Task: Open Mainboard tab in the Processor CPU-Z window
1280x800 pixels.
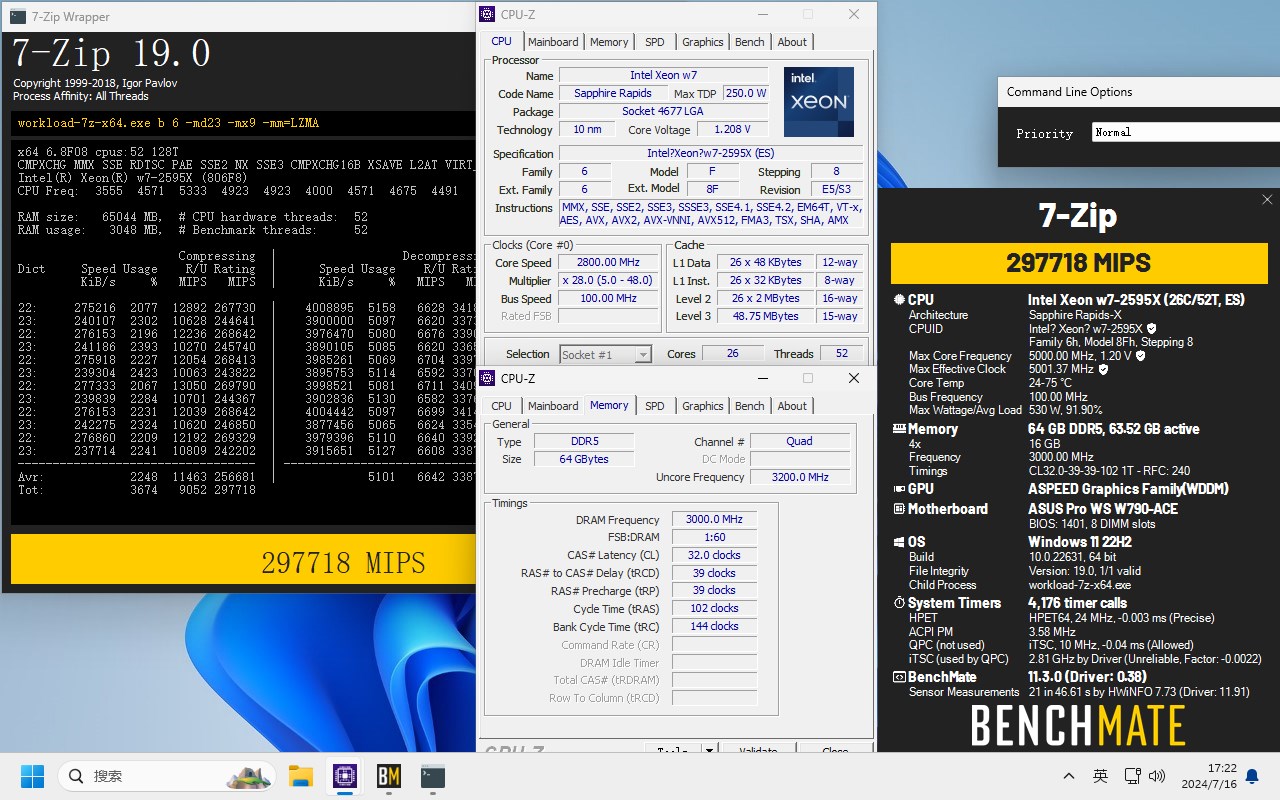Action: tap(553, 42)
